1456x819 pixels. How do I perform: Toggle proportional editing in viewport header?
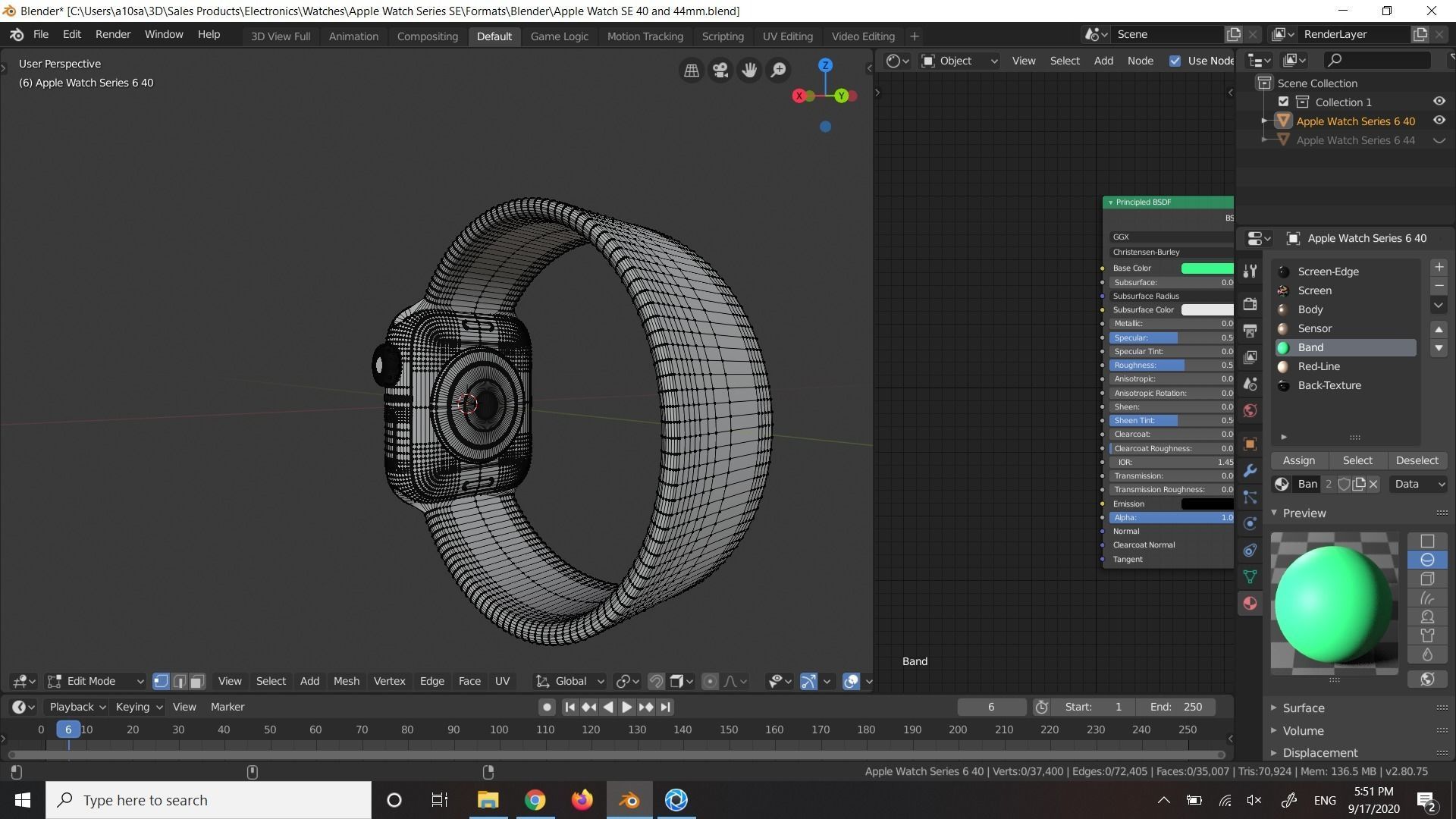coord(710,681)
